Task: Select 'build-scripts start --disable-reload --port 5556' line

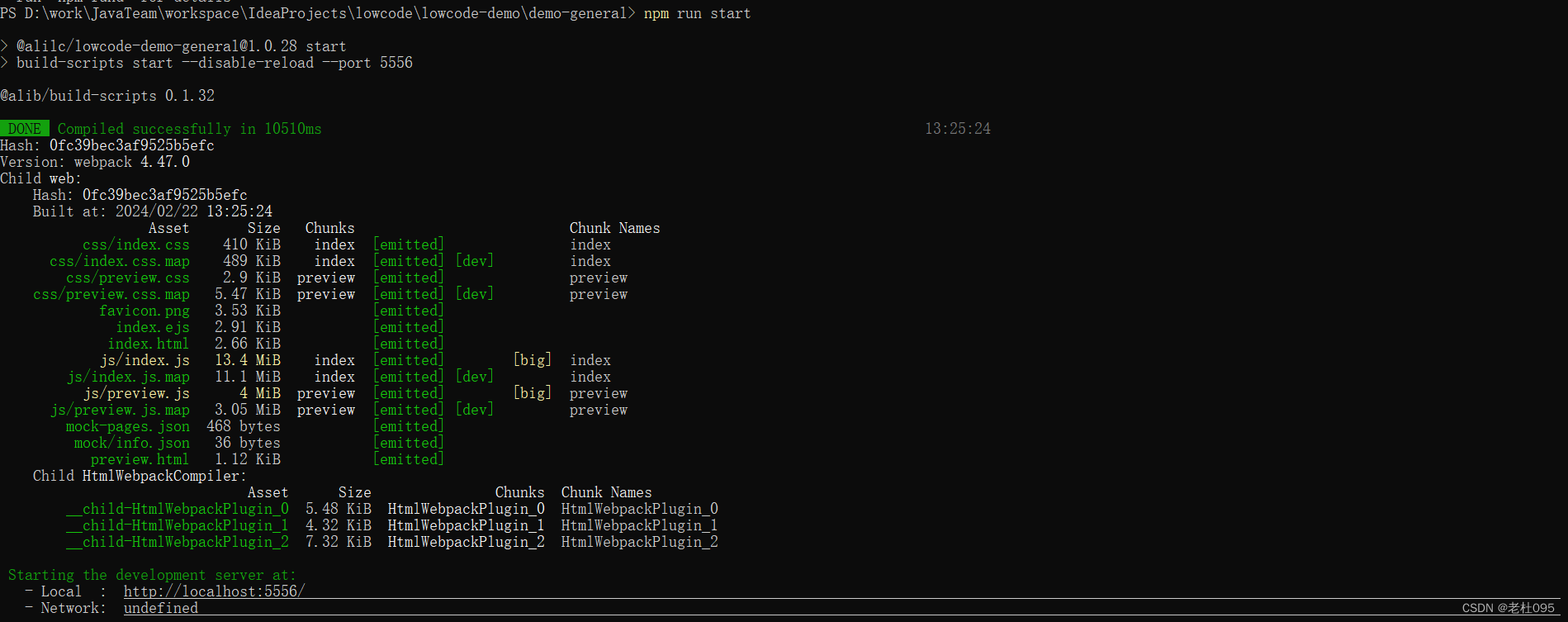Action: 214,63
